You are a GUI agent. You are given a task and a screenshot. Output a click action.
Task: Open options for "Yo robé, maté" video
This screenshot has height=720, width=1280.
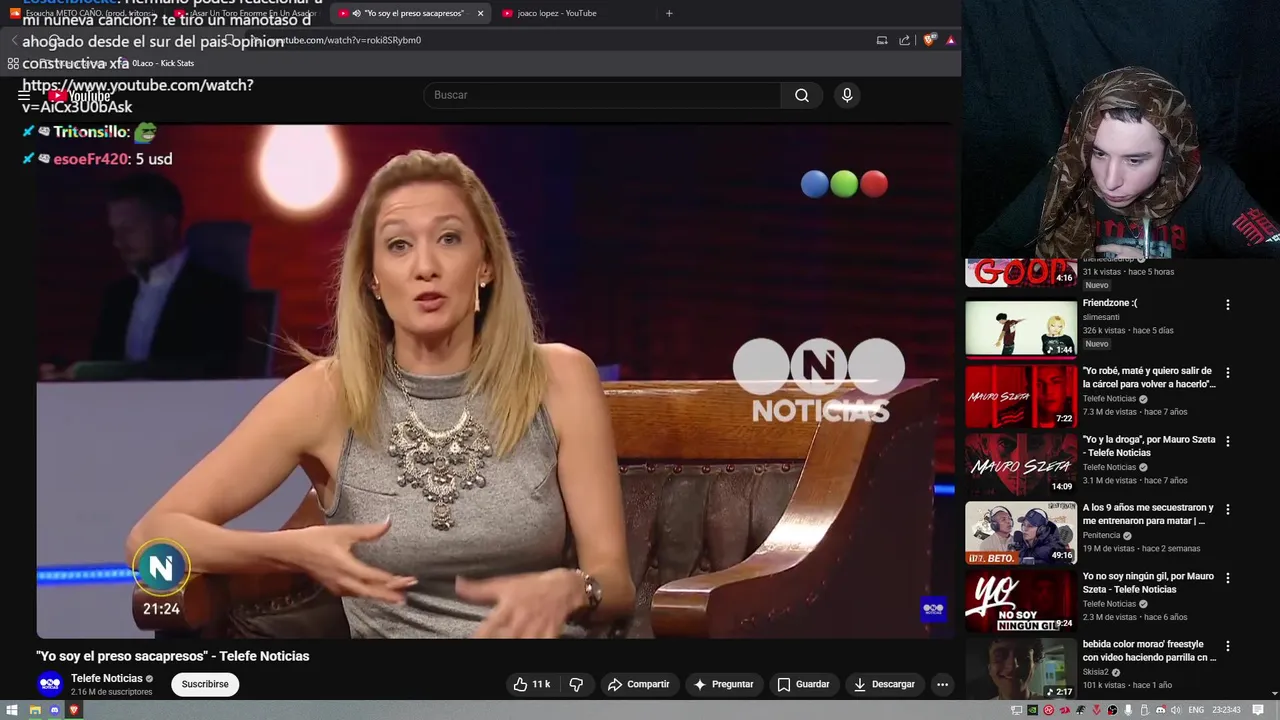point(1227,373)
